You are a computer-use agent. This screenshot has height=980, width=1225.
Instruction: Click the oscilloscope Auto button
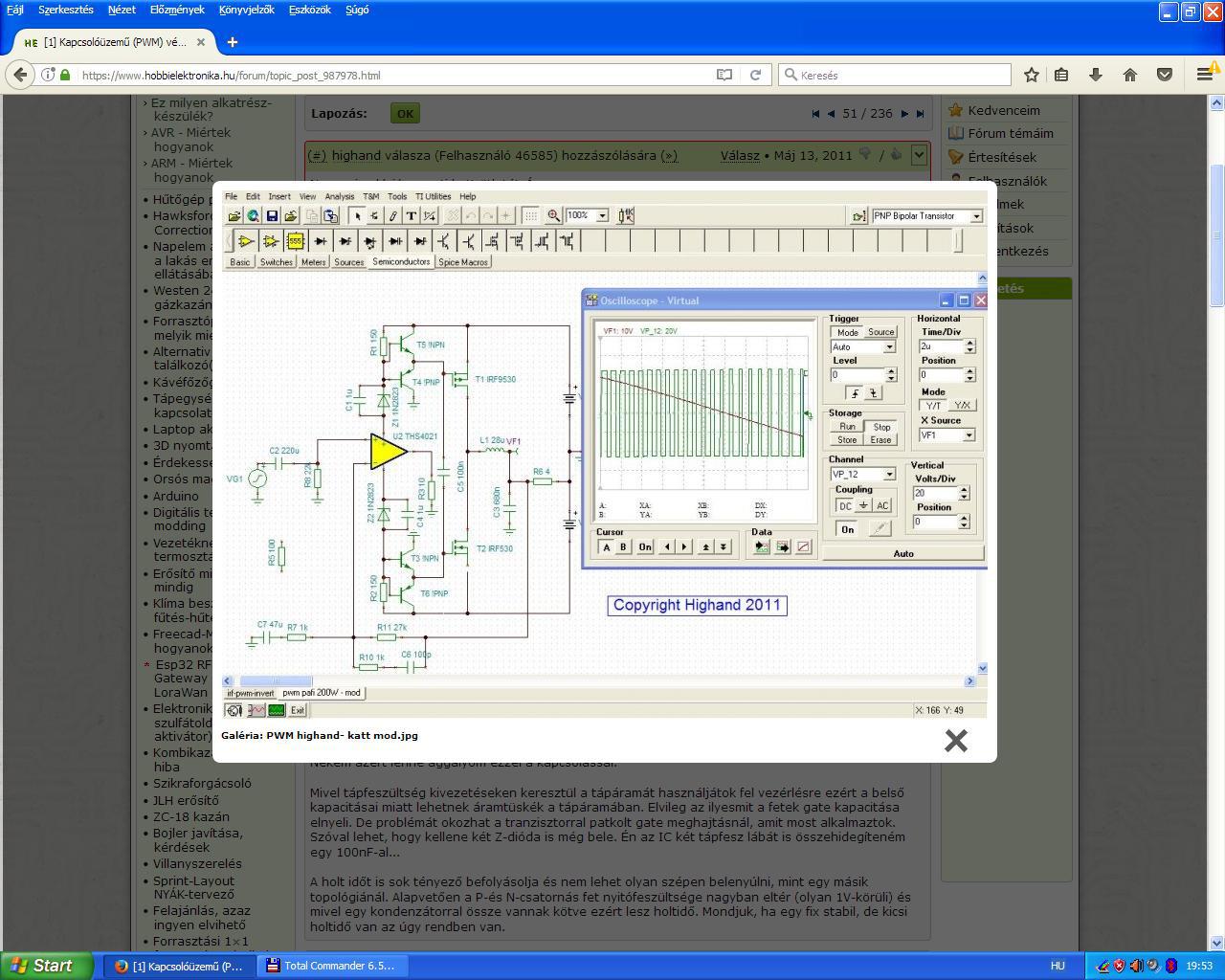click(902, 553)
